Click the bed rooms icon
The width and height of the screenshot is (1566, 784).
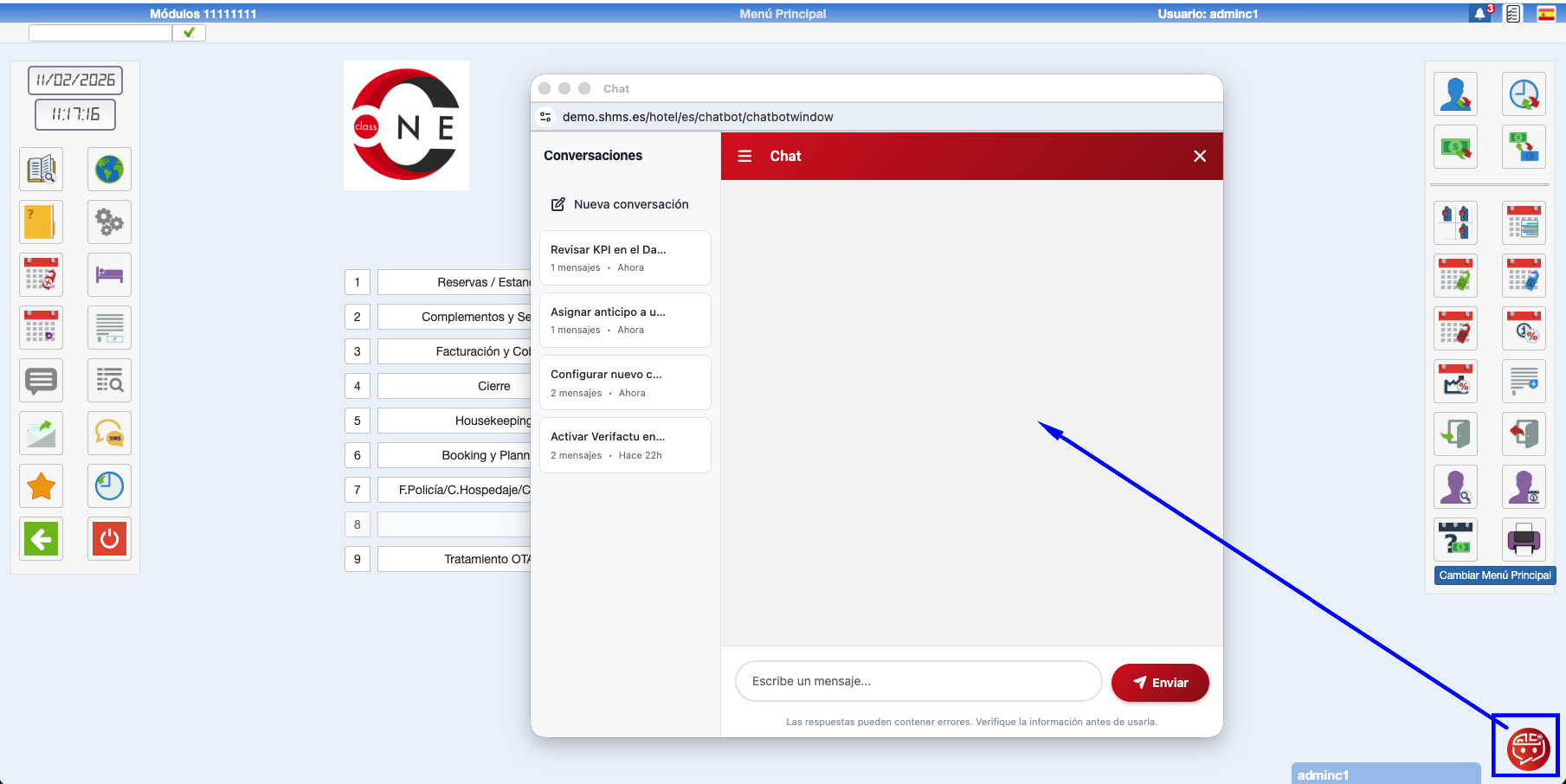tap(109, 275)
